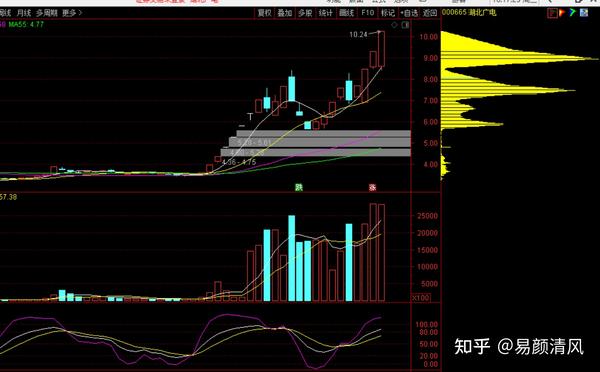Open the 复权 adjustment menu
The width and height of the screenshot is (600, 372).
point(264,13)
